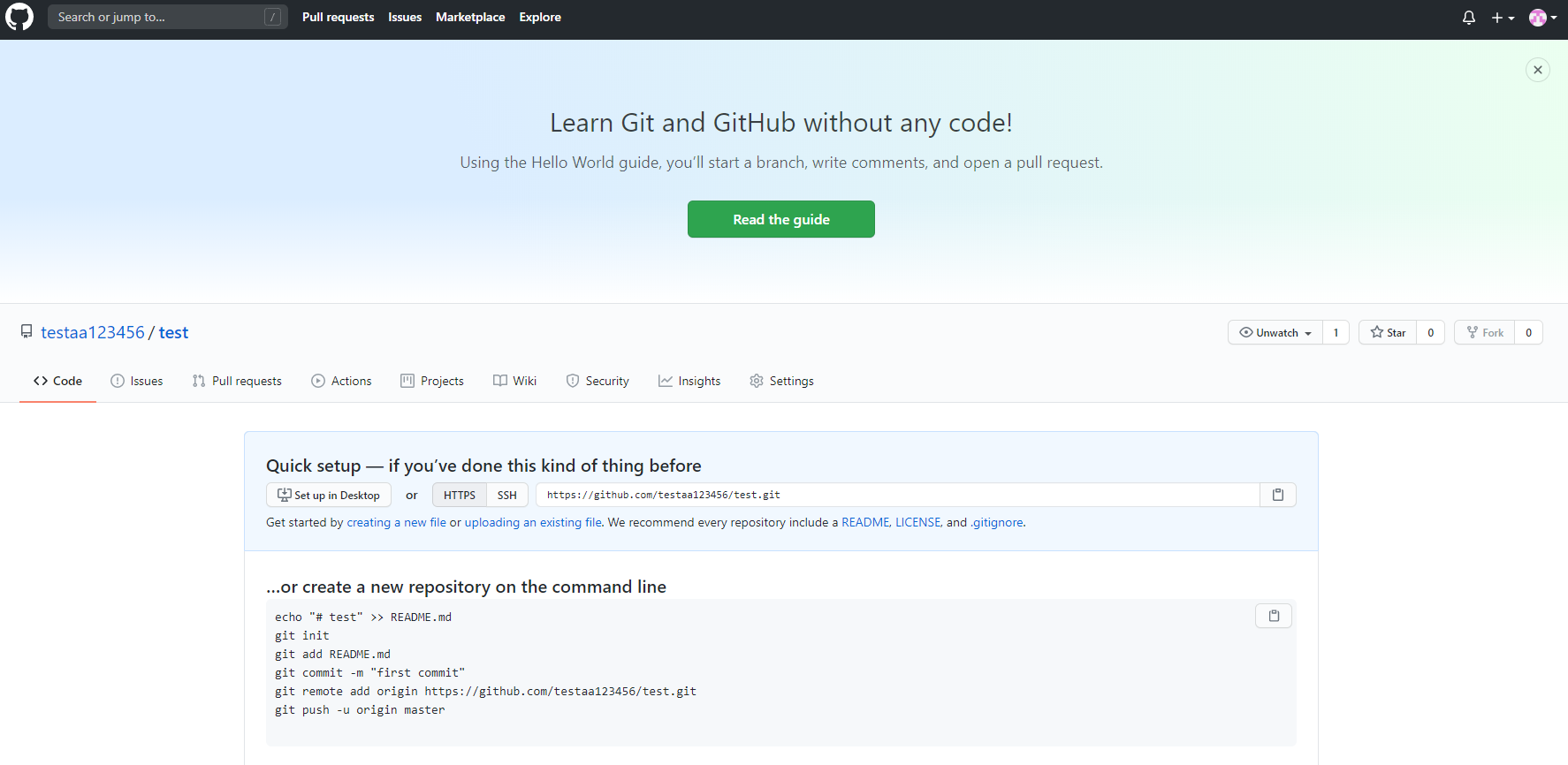Follow the creating a new file link
Image resolution: width=1568 pixels, height=765 pixels.
[x=397, y=522]
